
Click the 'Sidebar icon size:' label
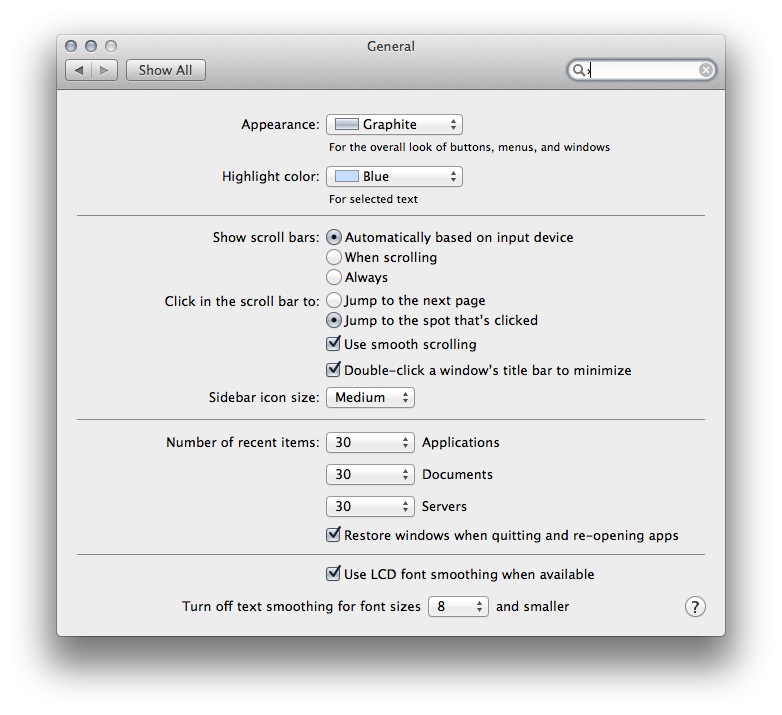click(264, 398)
